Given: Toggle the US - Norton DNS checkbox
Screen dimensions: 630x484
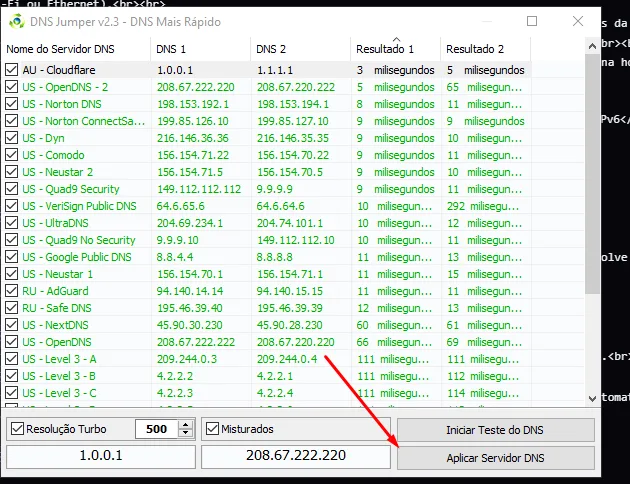Looking at the screenshot, I should tap(11, 104).
